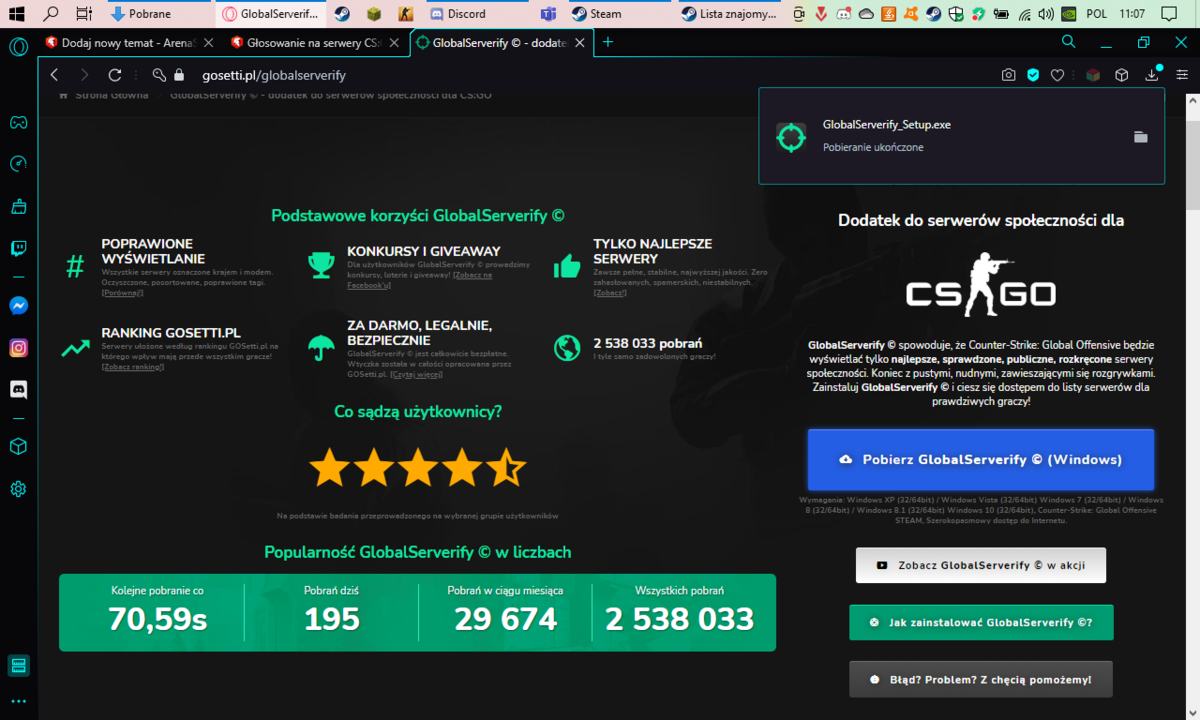The height and width of the screenshot is (720, 1200).
Task: Toggle the ad blocker shield icon
Action: (x=1034, y=75)
